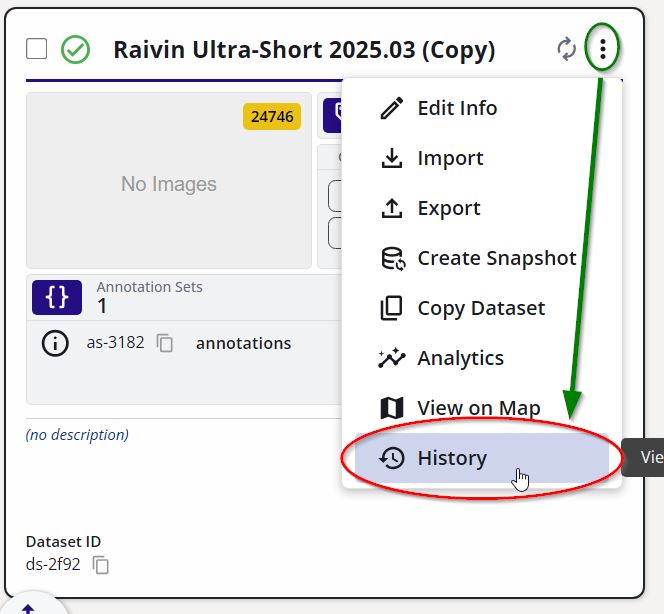Select View on Map menu entry
This screenshot has width=664, height=614.
[x=481, y=408]
